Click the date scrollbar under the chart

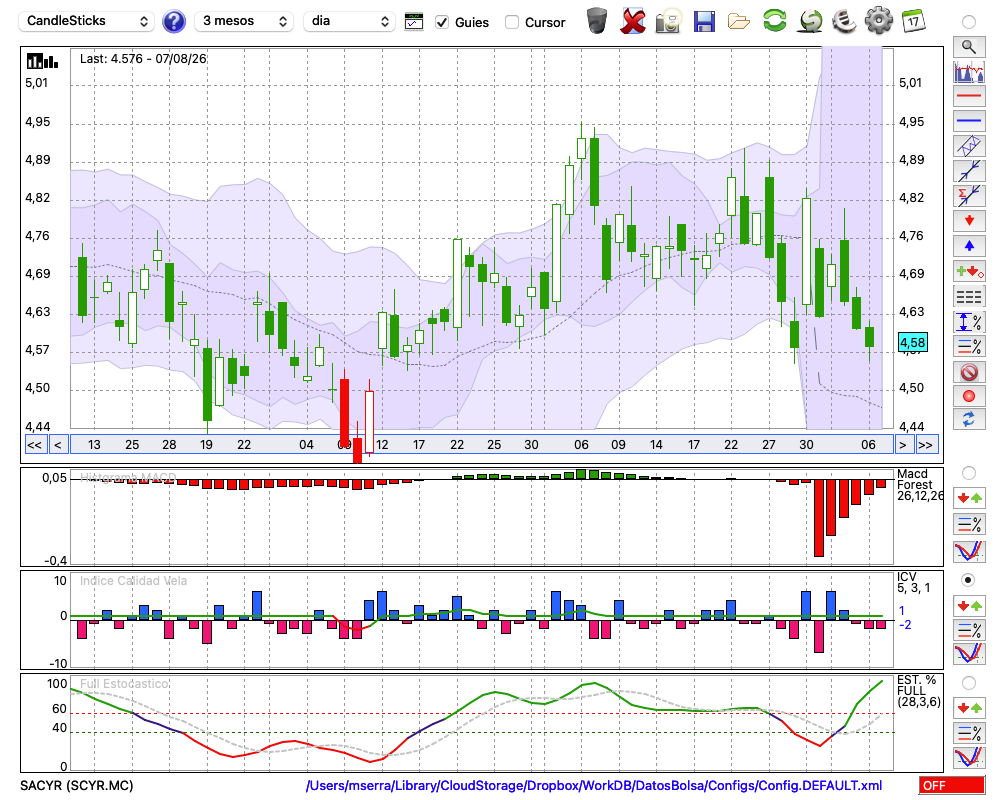[482, 445]
